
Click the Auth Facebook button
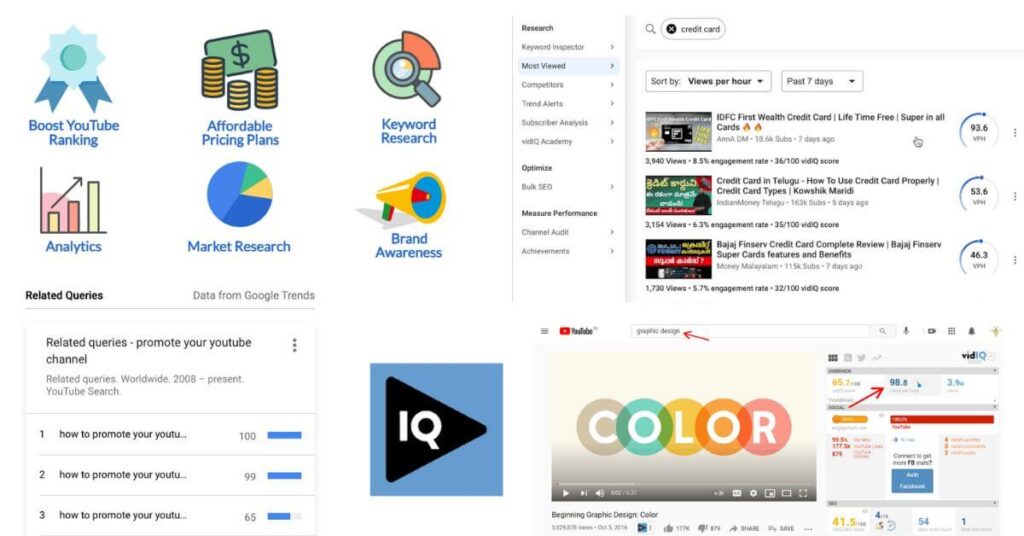(911, 480)
